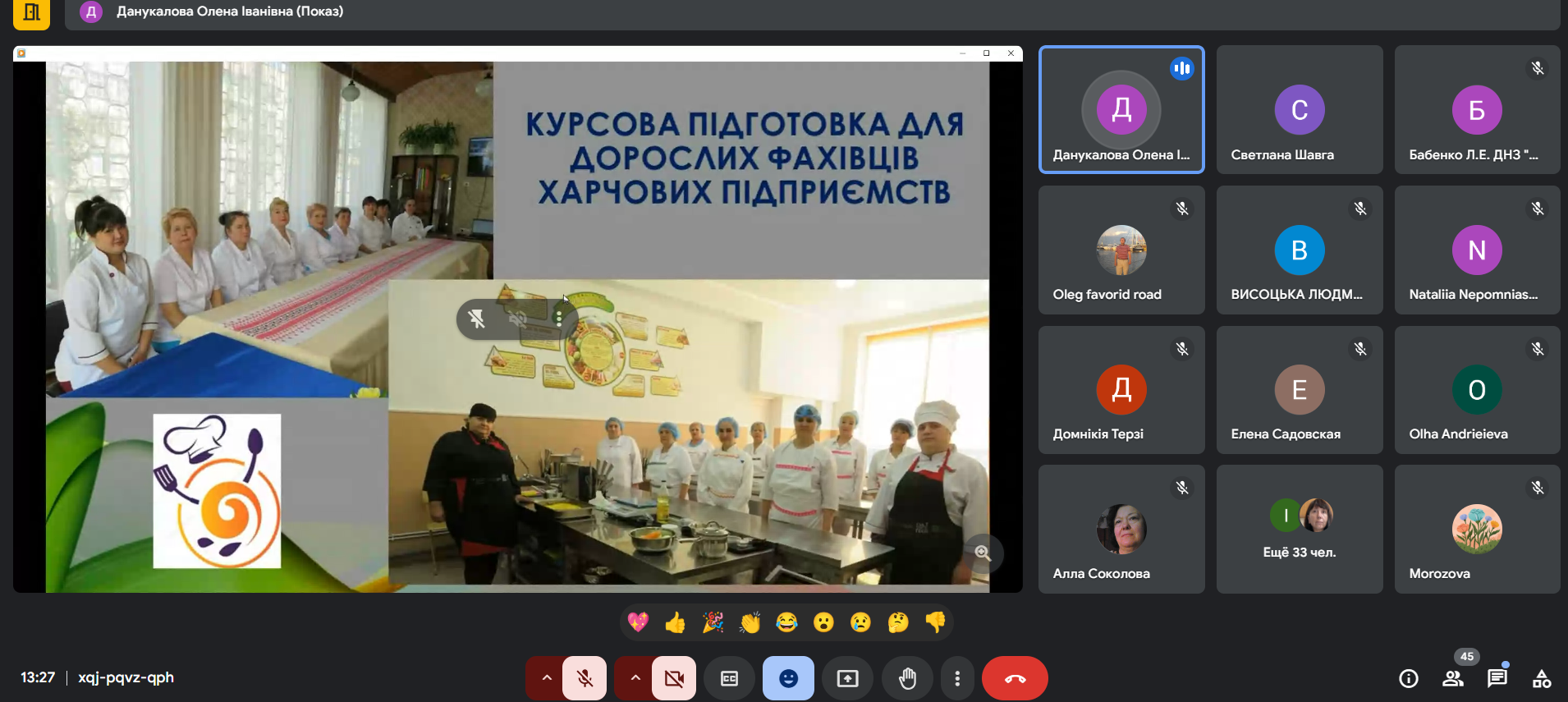The width and height of the screenshot is (1568, 702).
Task: Open the 'Ещё 33 чел.' participants tile
Action: point(1300,530)
